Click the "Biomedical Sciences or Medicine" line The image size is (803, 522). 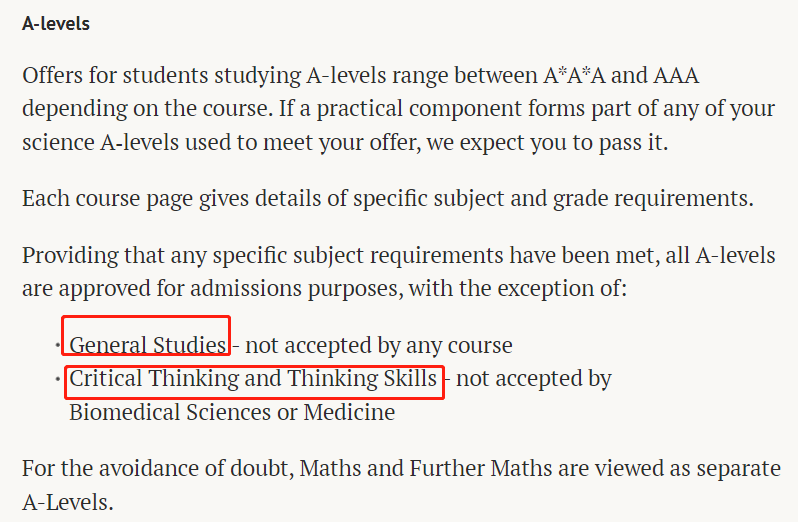tap(232, 412)
